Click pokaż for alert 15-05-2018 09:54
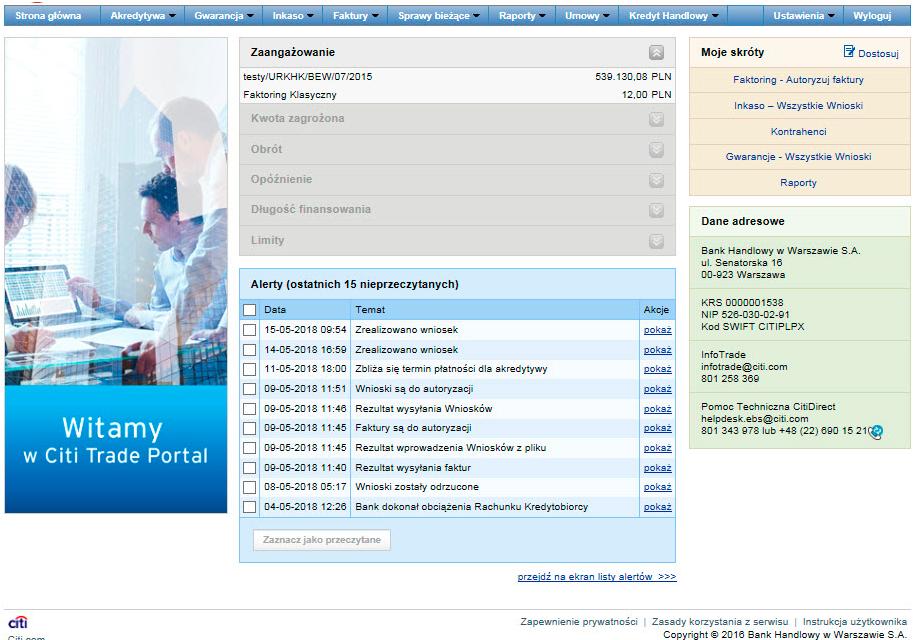The height and width of the screenshot is (640, 915). pos(658,330)
